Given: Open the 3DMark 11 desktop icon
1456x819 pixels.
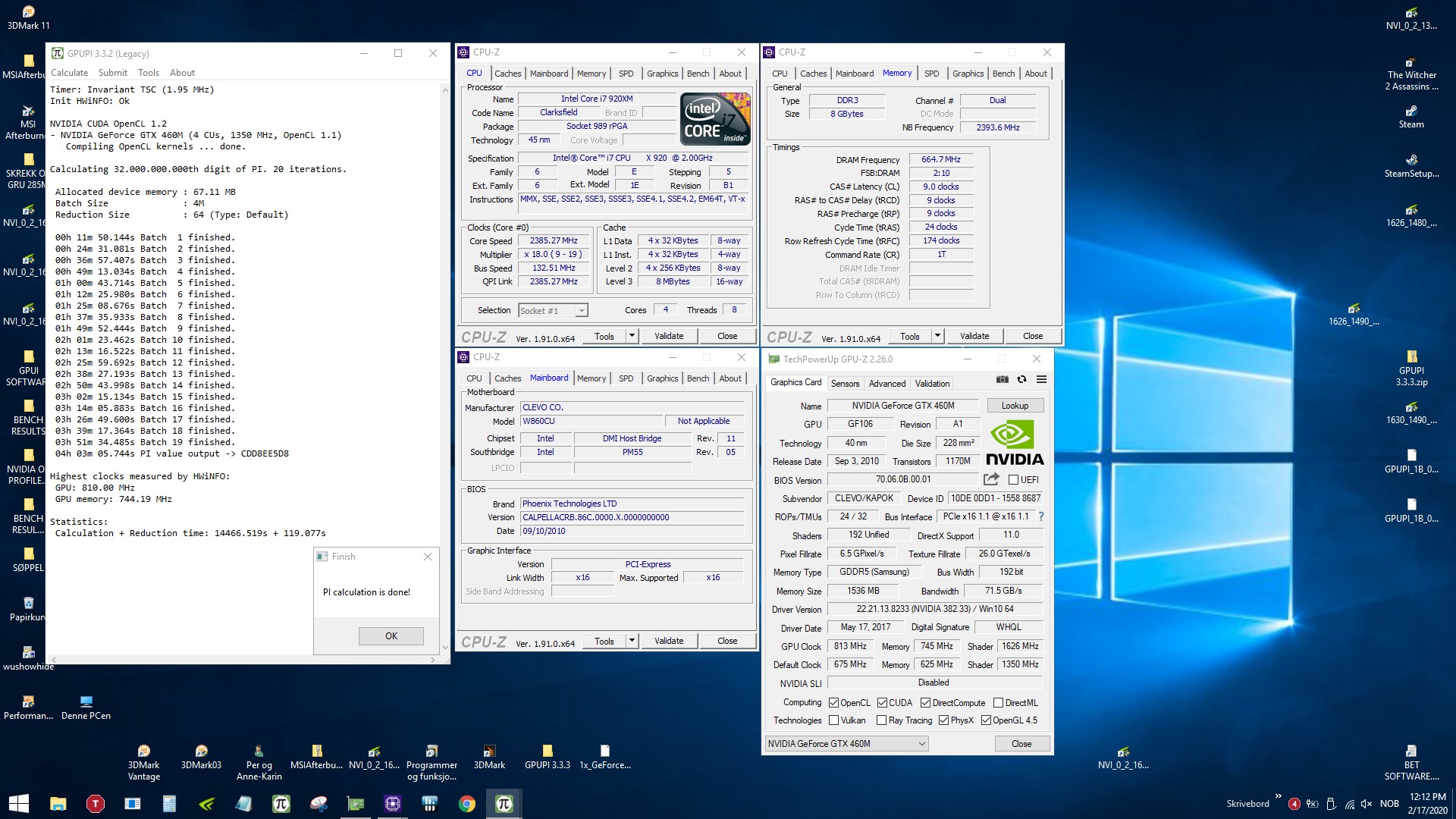Looking at the screenshot, I should pos(28,17).
